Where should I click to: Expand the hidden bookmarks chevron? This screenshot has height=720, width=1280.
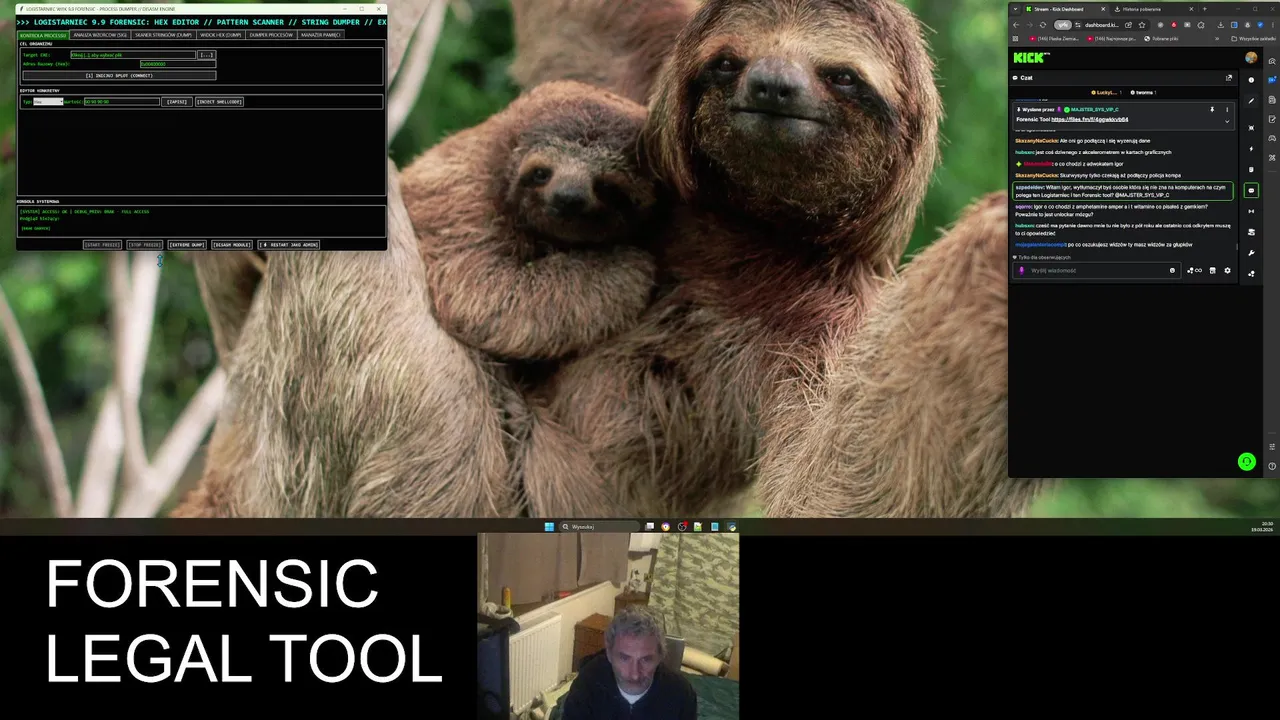point(1217,39)
